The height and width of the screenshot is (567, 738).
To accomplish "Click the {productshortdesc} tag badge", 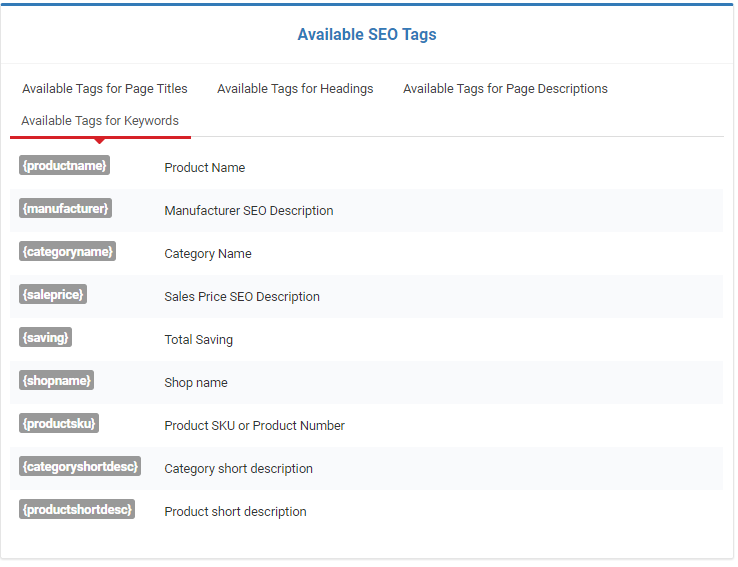I will [x=77, y=509].
